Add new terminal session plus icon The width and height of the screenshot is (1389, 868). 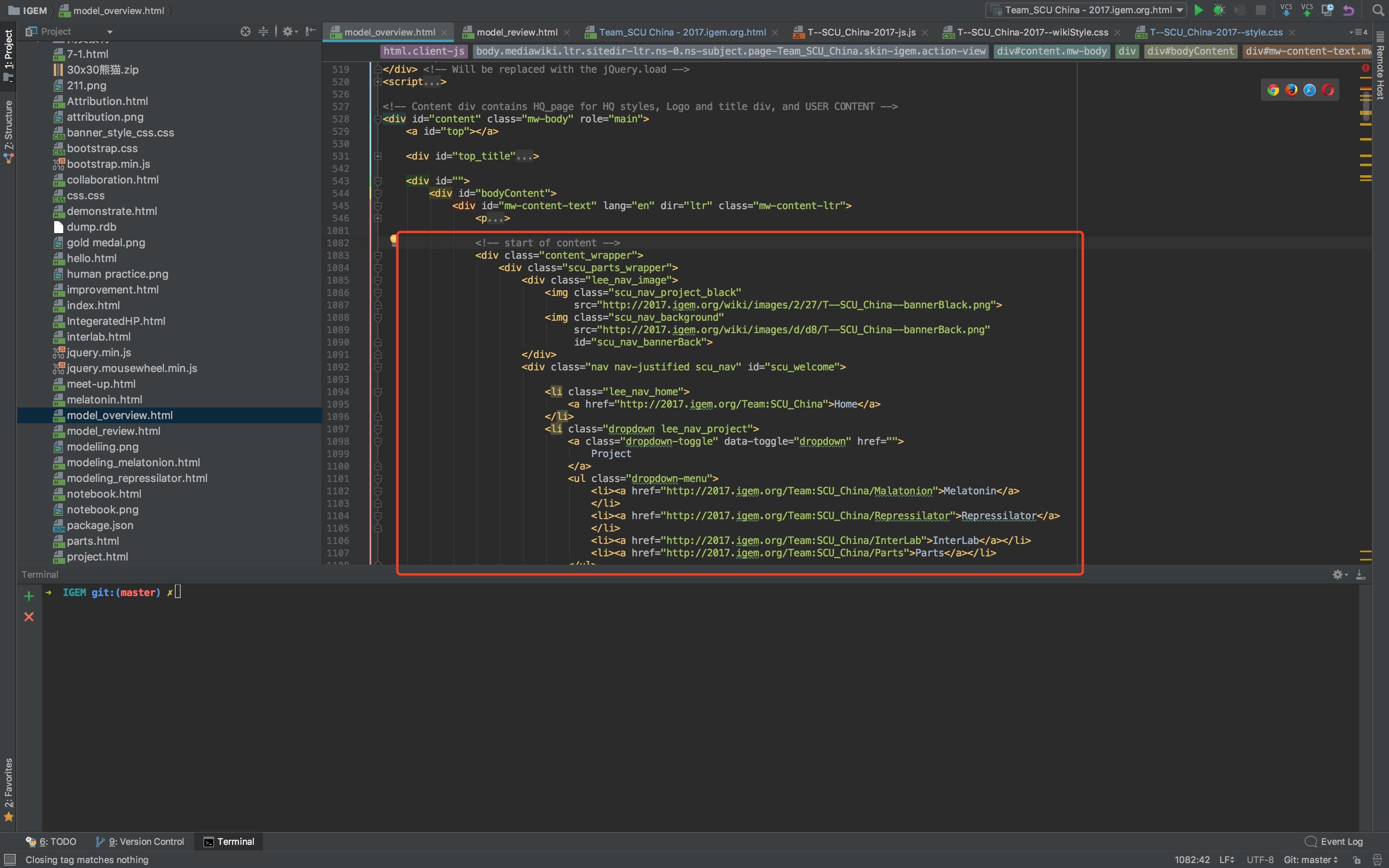[29, 596]
